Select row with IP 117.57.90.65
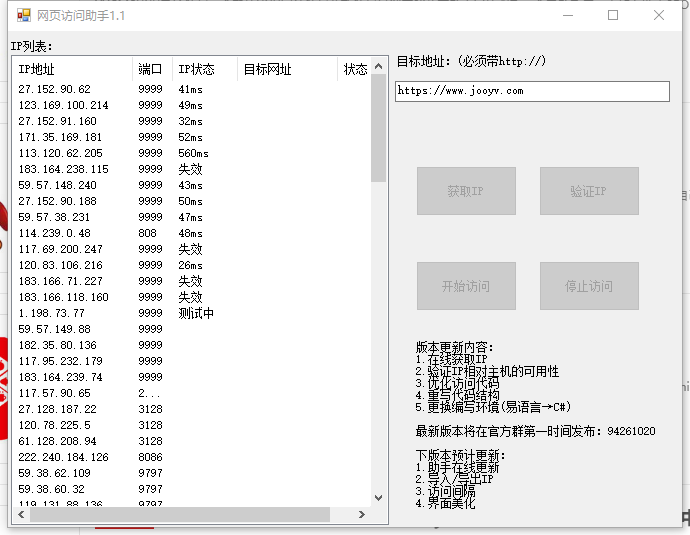Image resolution: width=690 pixels, height=535 pixels. tap(192, 393)
